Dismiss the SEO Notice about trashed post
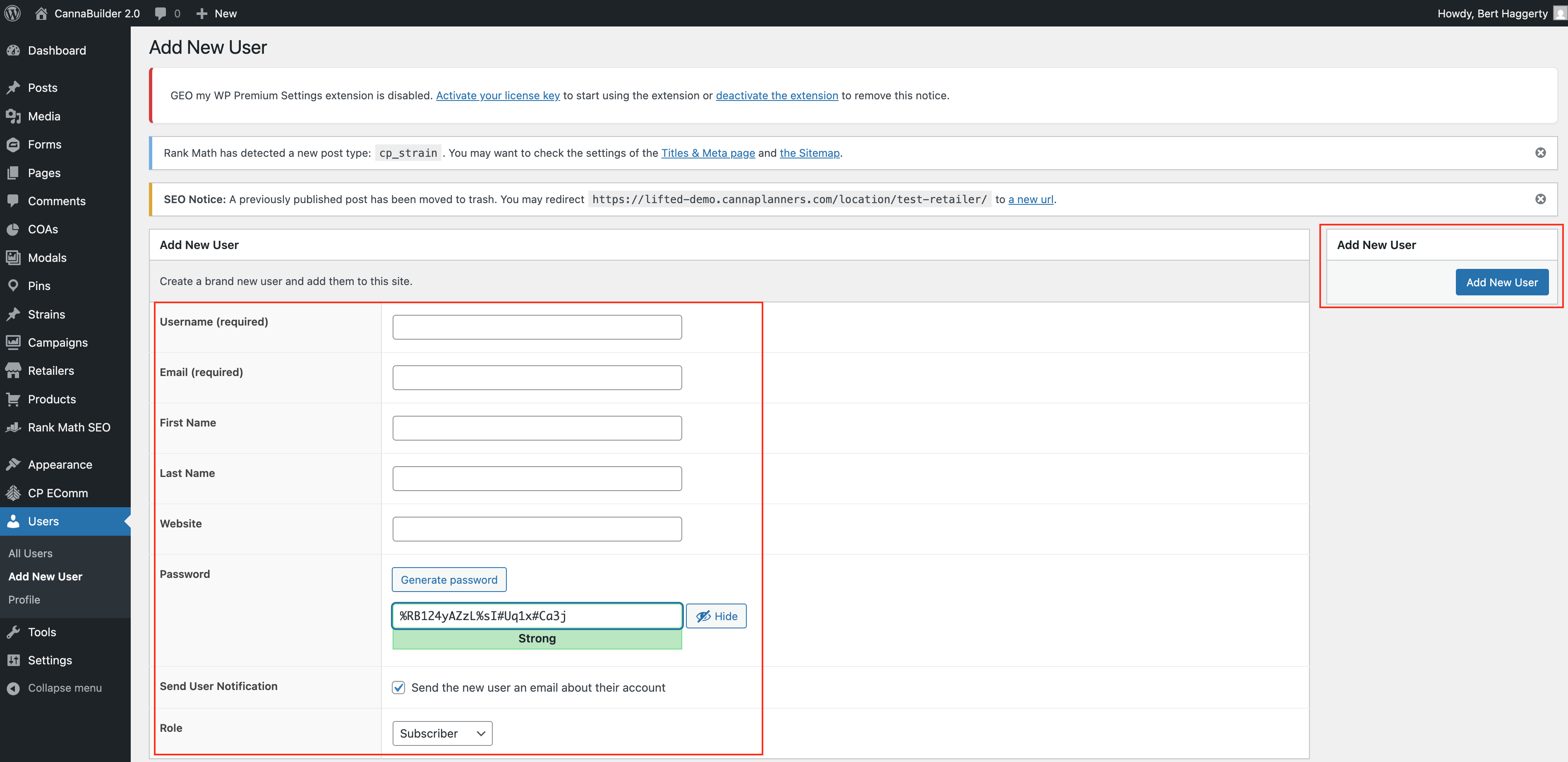The height and width of the screenshot is (762, 1568). (1540, 199)
